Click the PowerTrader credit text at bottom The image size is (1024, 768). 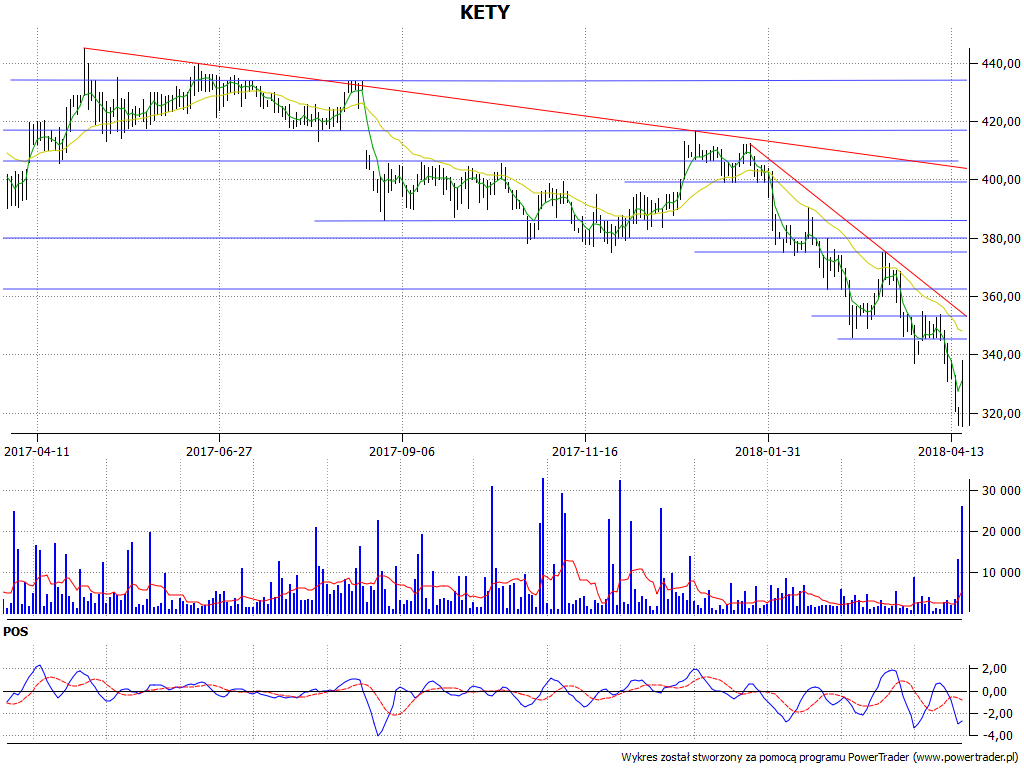[x=821, y=758]
